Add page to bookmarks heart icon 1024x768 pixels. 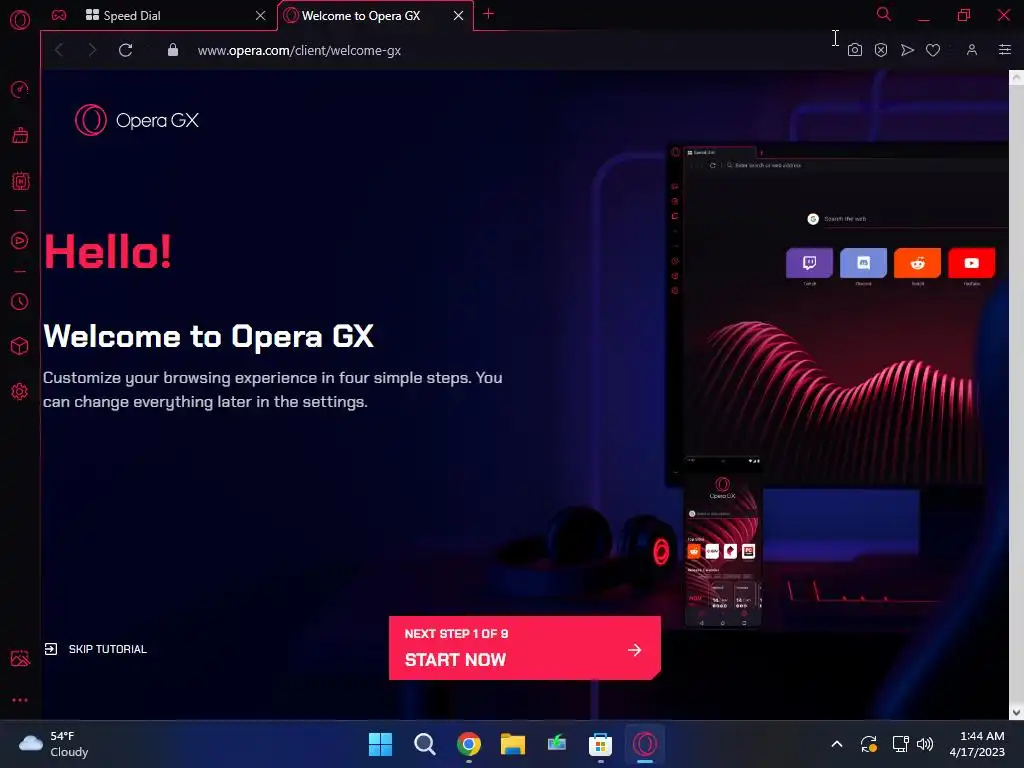(x=933, y=50)
